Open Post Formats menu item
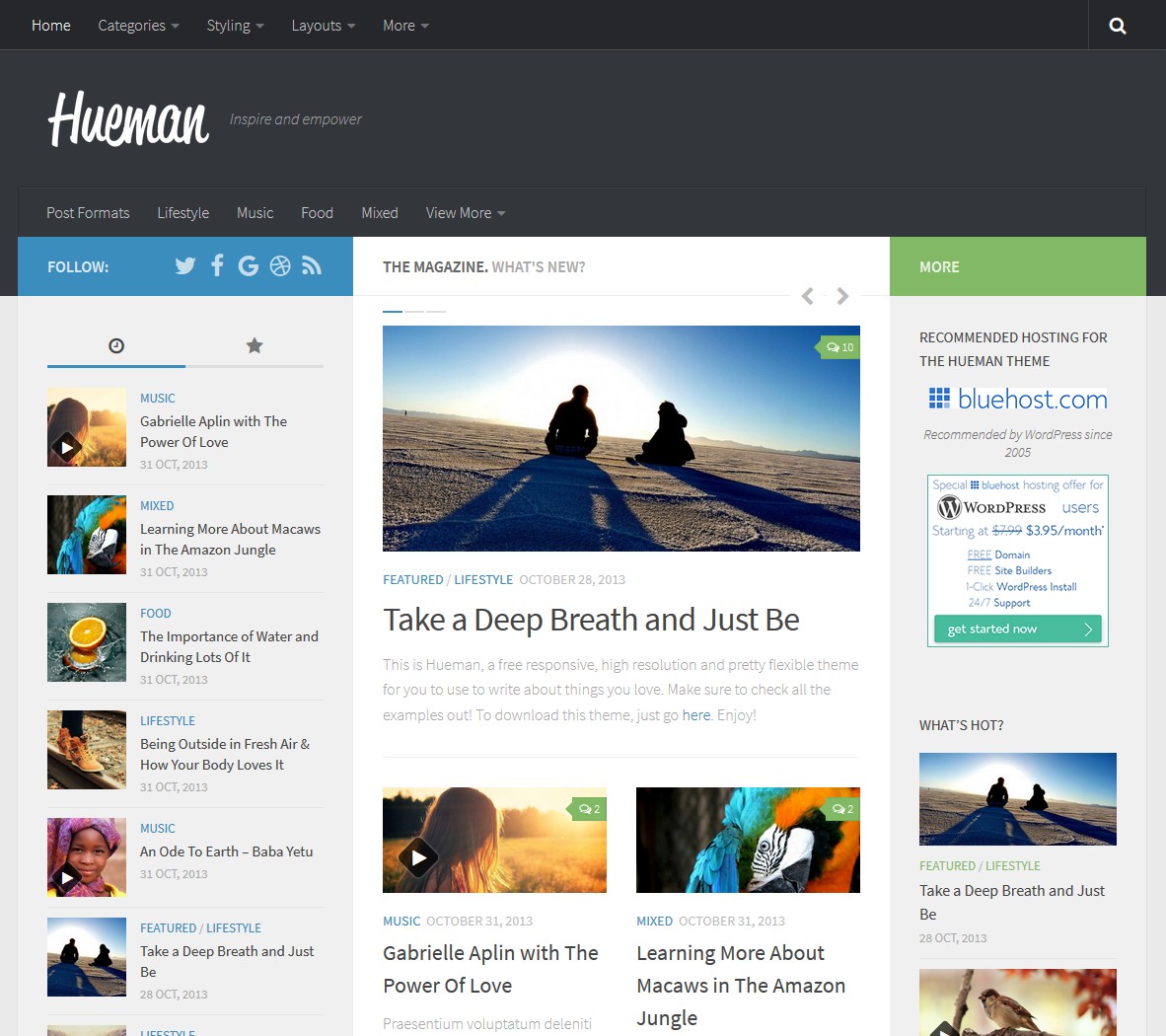This screenshot has height=1036, width=1166. 88,213
